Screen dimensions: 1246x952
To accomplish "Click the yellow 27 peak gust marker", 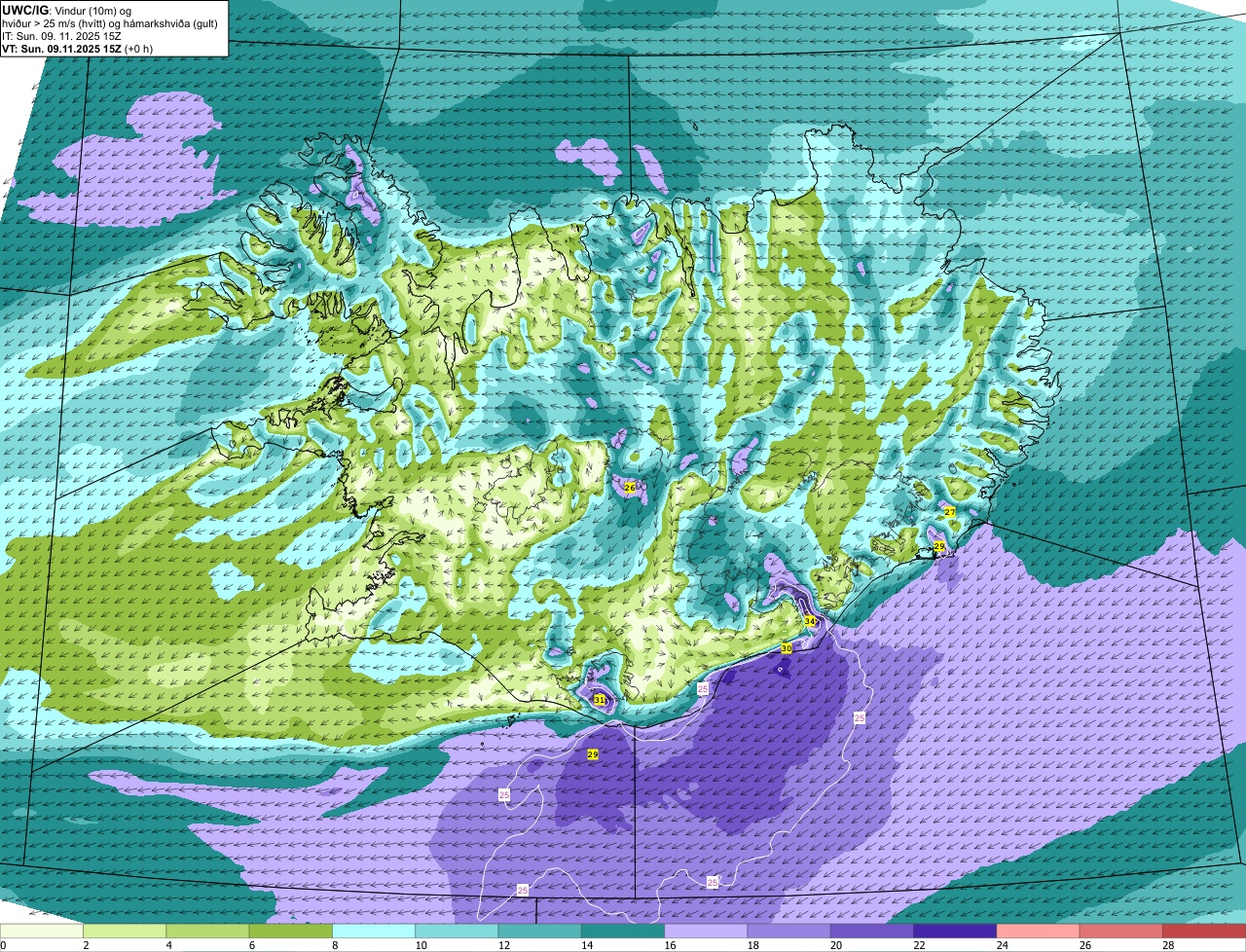I will tap(949, 512).
